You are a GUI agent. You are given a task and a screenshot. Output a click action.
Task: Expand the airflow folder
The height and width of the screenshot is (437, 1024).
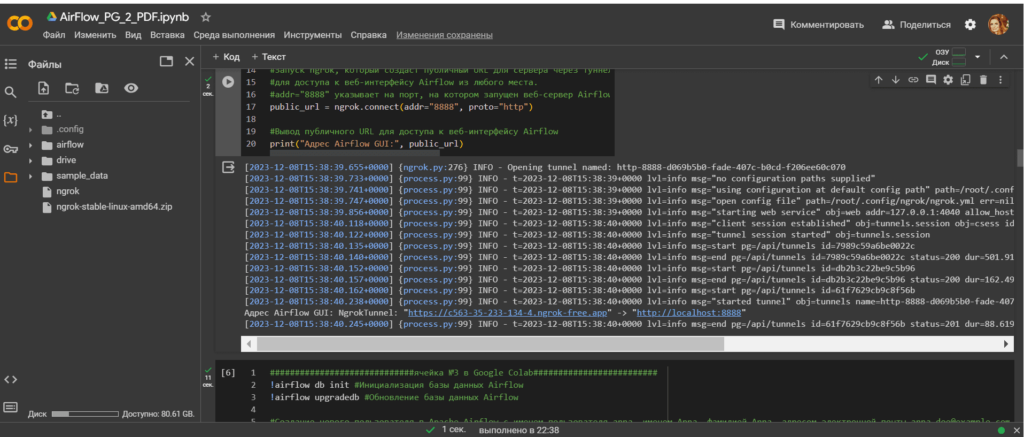[31, 145]
